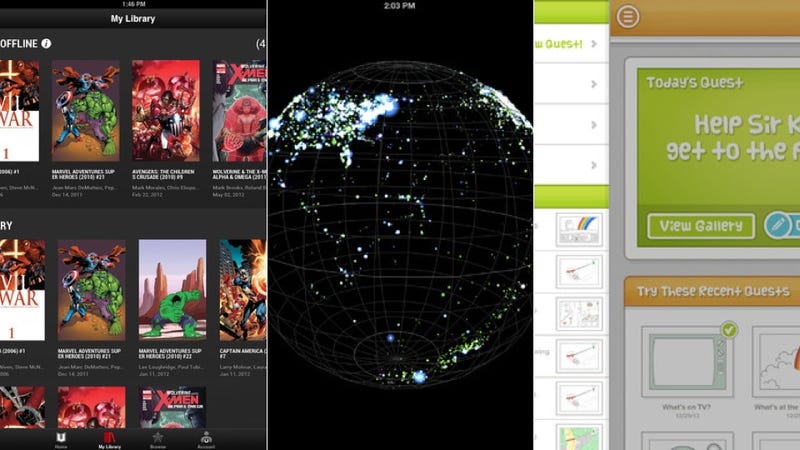
Task: Click the 'Help Sir K...' quest description text
Action: [733, 138]
